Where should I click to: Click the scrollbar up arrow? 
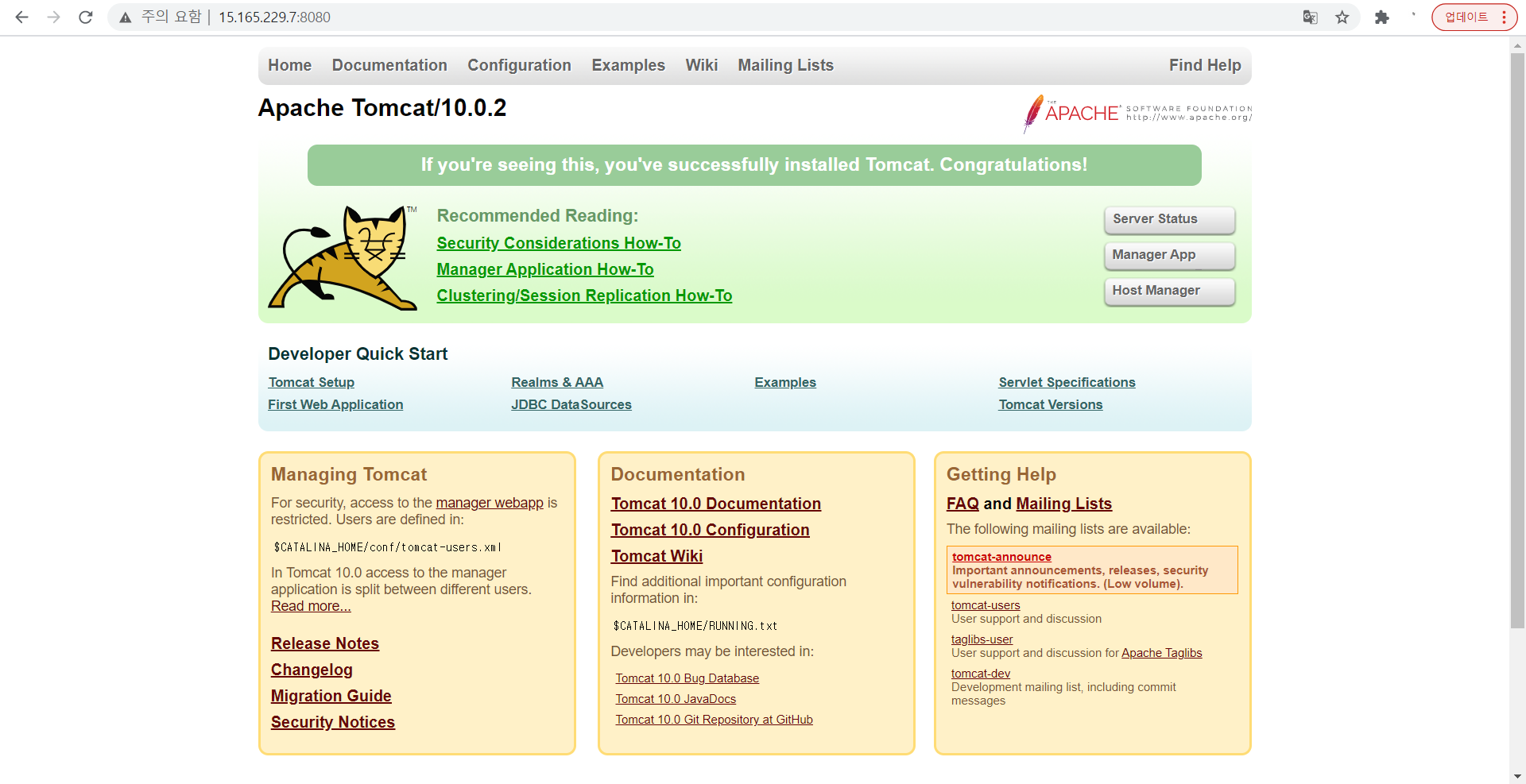point(1517,44)
